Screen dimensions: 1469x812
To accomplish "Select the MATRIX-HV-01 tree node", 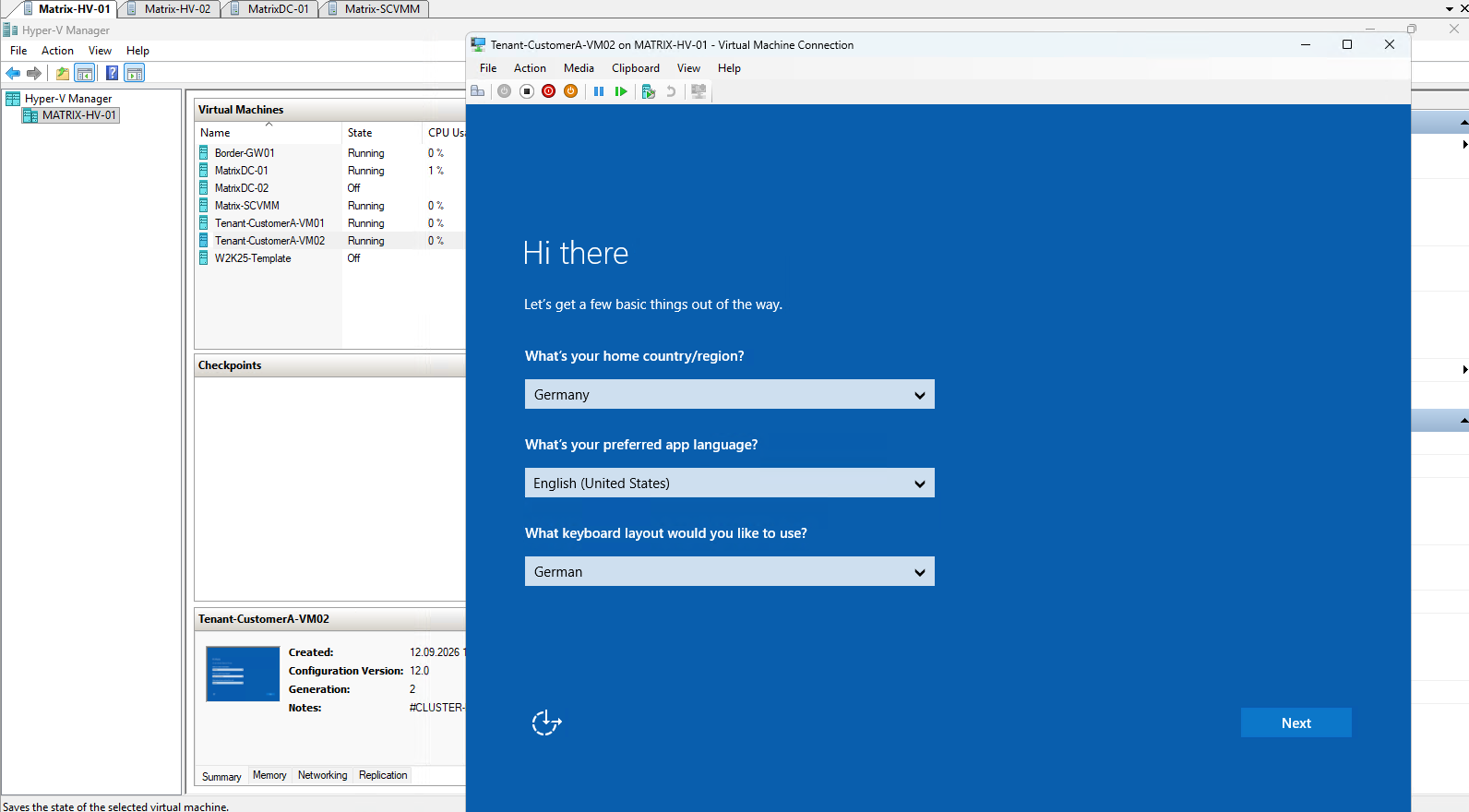I will tap(79, 115).
